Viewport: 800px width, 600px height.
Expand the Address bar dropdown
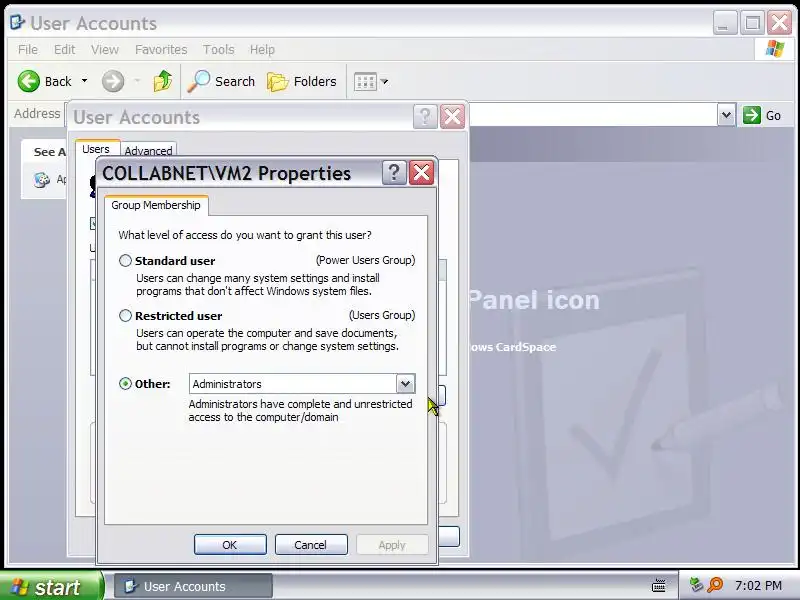(726, 115)
